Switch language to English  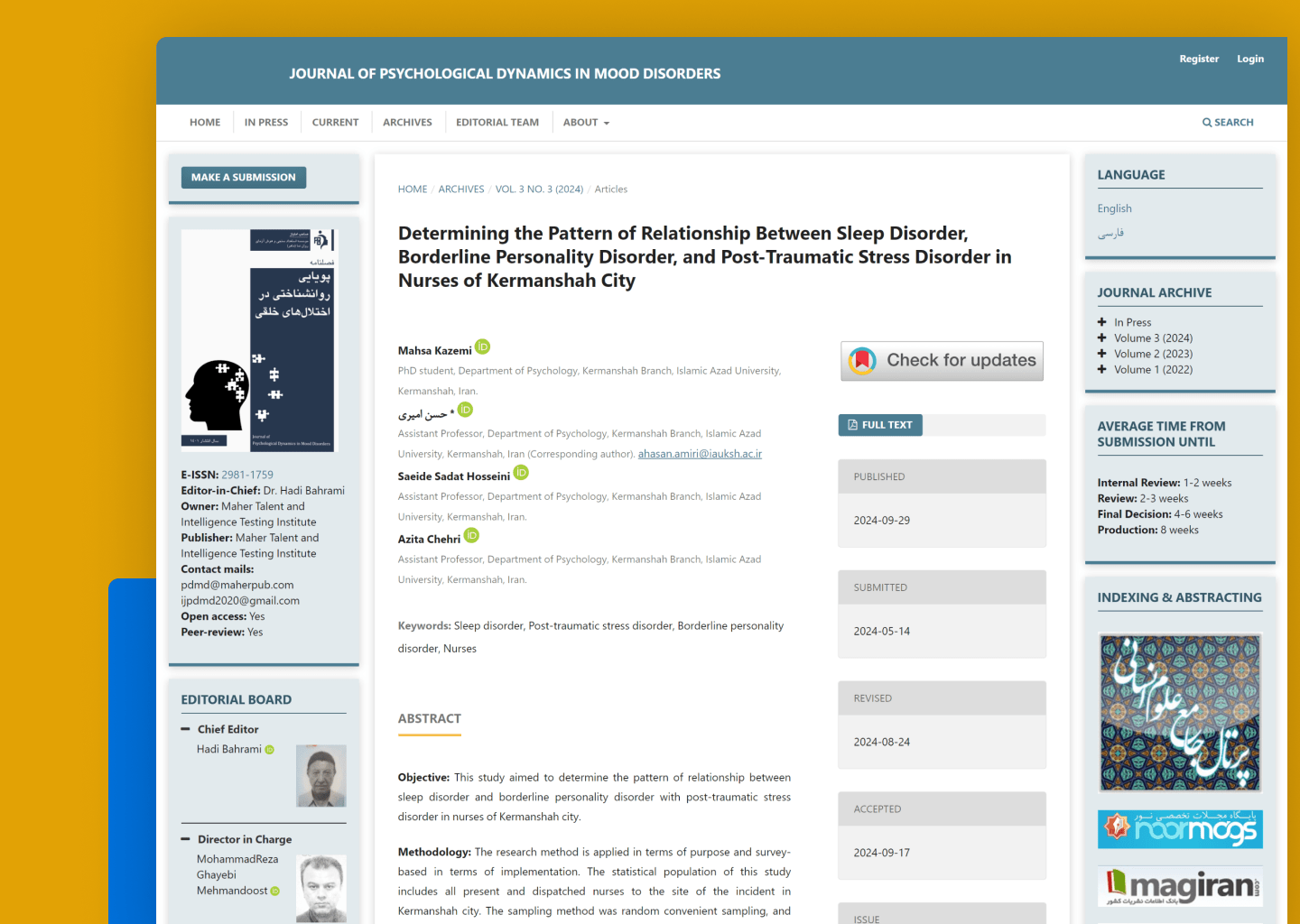click(x=1115, y=208)
